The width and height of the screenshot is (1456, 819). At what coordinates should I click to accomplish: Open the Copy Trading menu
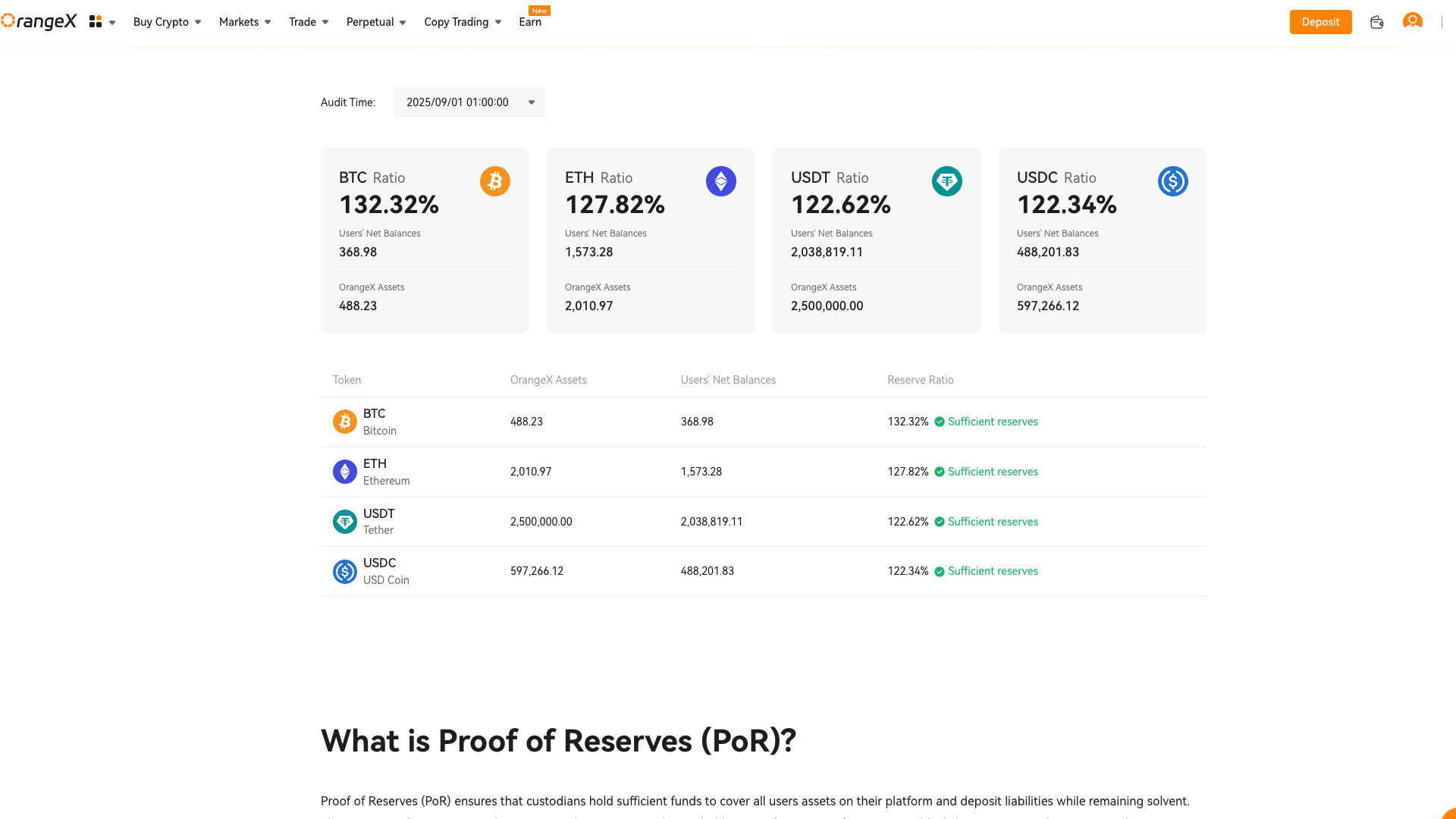(457, 22)
